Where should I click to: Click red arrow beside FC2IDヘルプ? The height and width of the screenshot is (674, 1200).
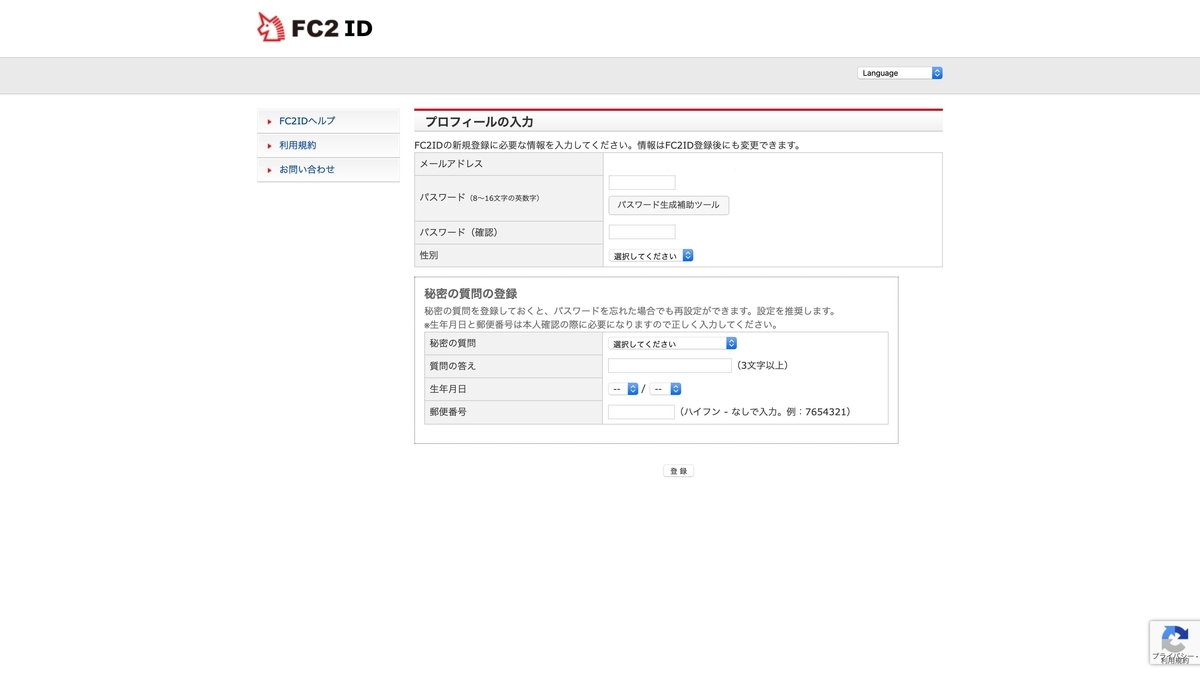269,121
